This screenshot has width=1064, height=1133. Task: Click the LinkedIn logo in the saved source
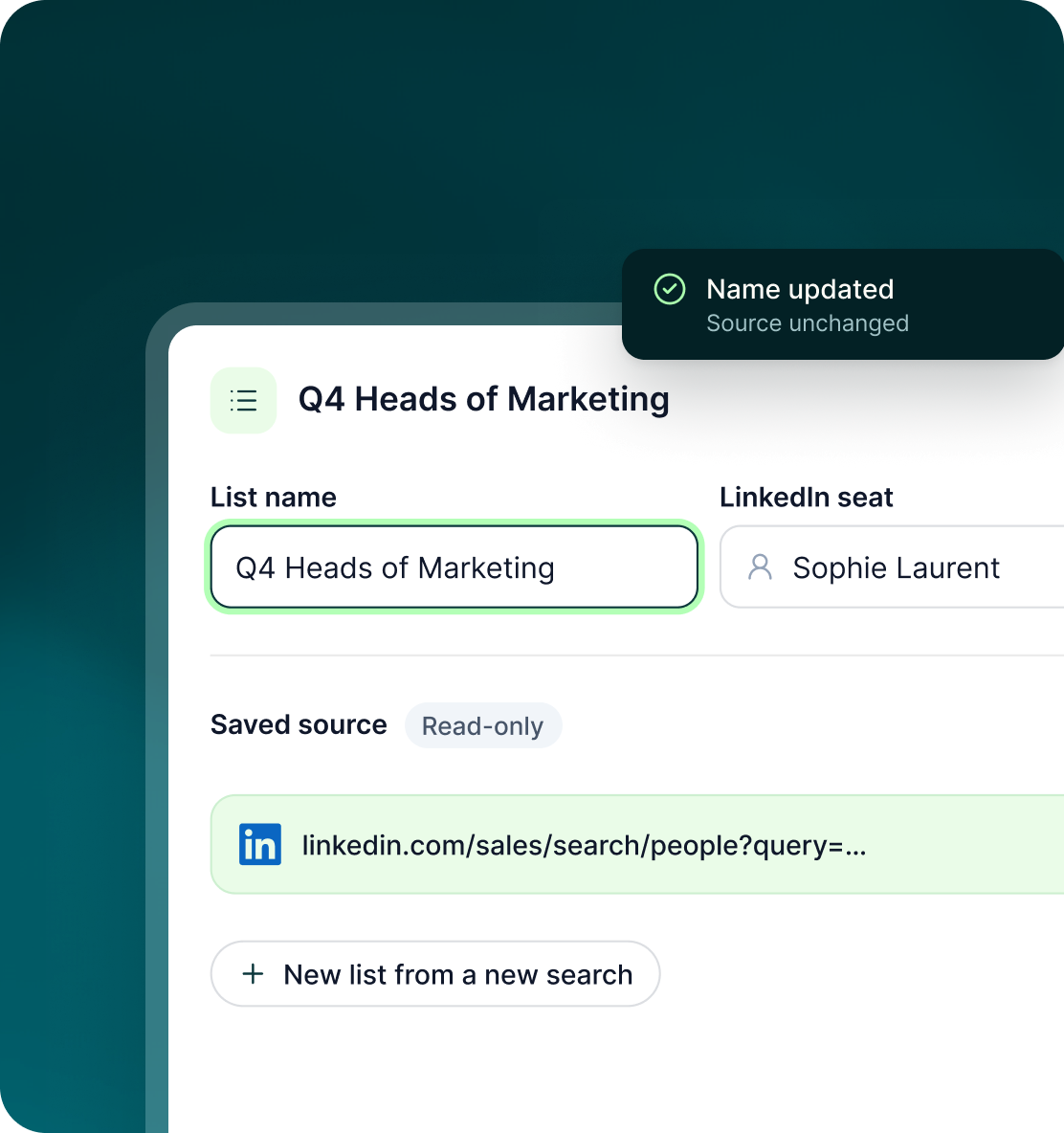click(x=260, y=844)
